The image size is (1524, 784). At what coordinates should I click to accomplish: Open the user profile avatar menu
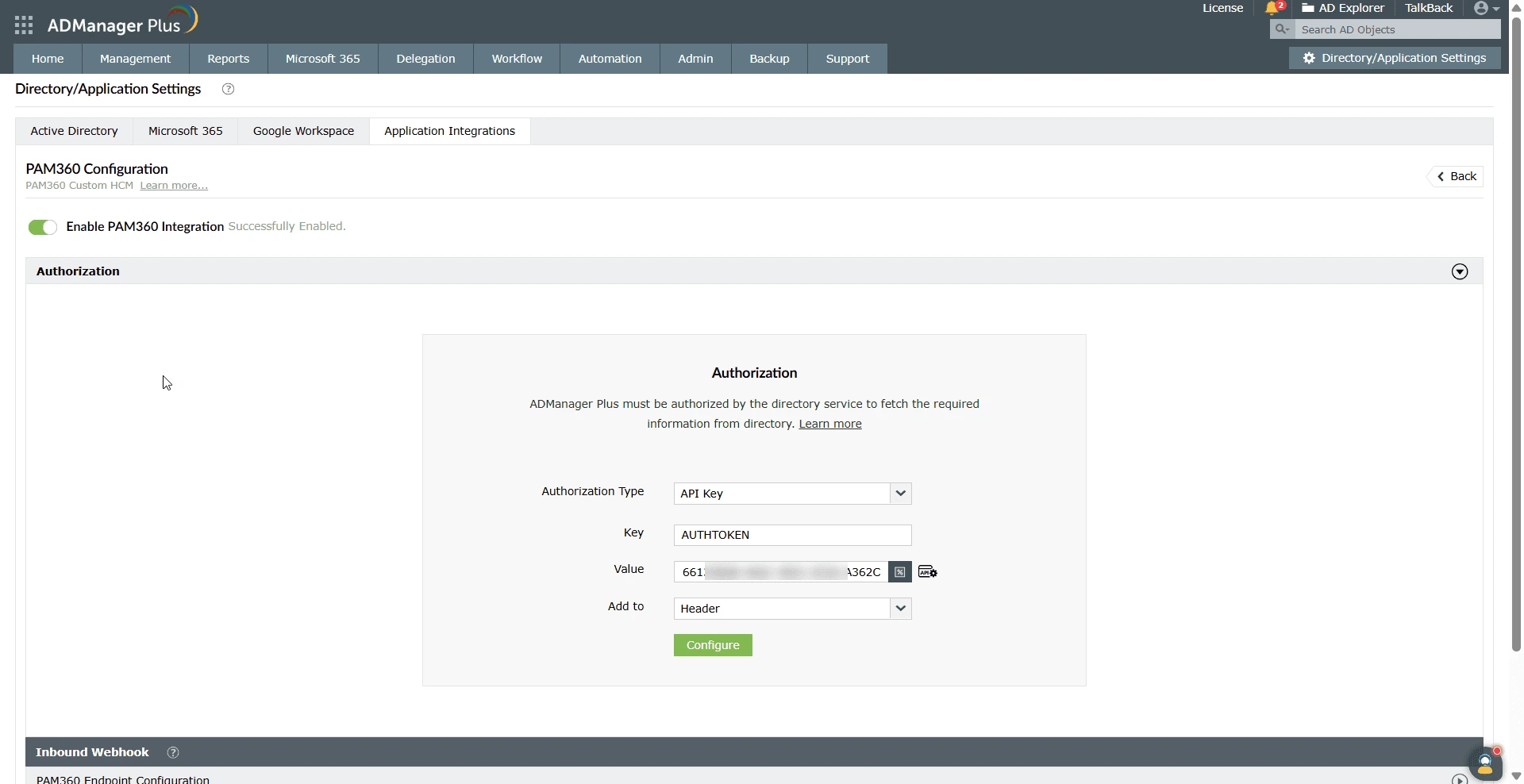pos(1481,9)
